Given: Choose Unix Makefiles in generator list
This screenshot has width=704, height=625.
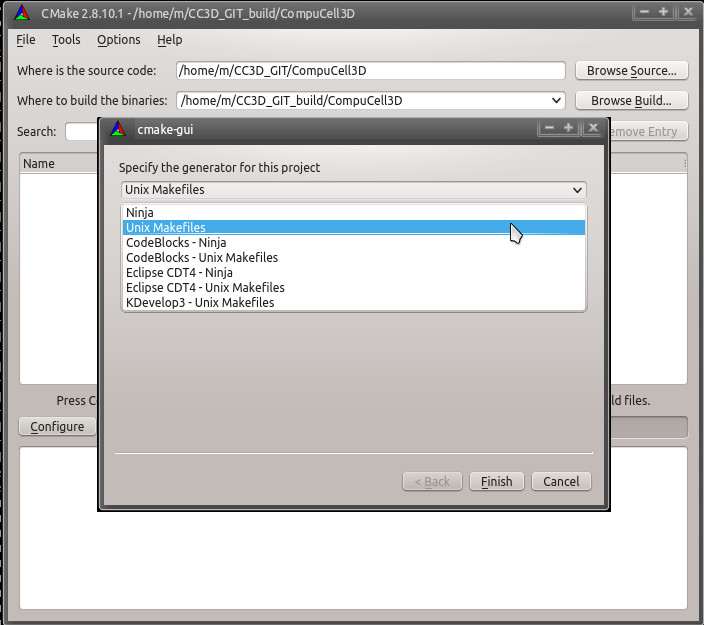Looking at the screenshot, I should 166,228.
